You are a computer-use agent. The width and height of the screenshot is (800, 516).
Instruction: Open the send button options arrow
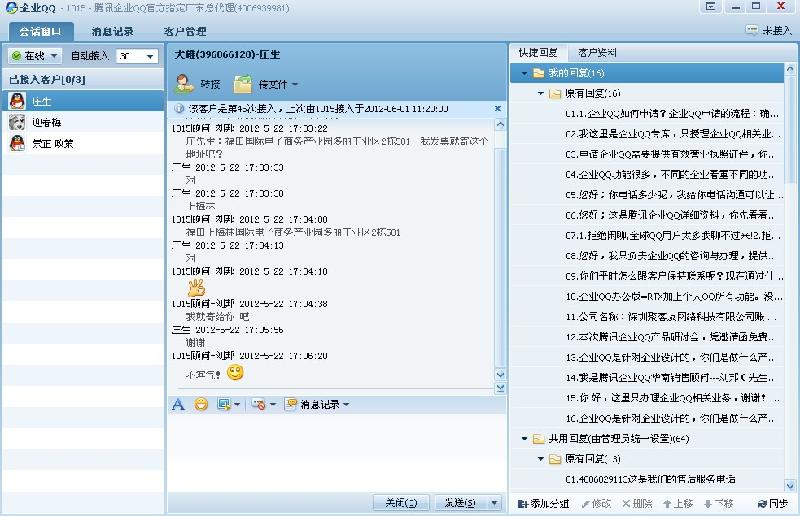494,503
